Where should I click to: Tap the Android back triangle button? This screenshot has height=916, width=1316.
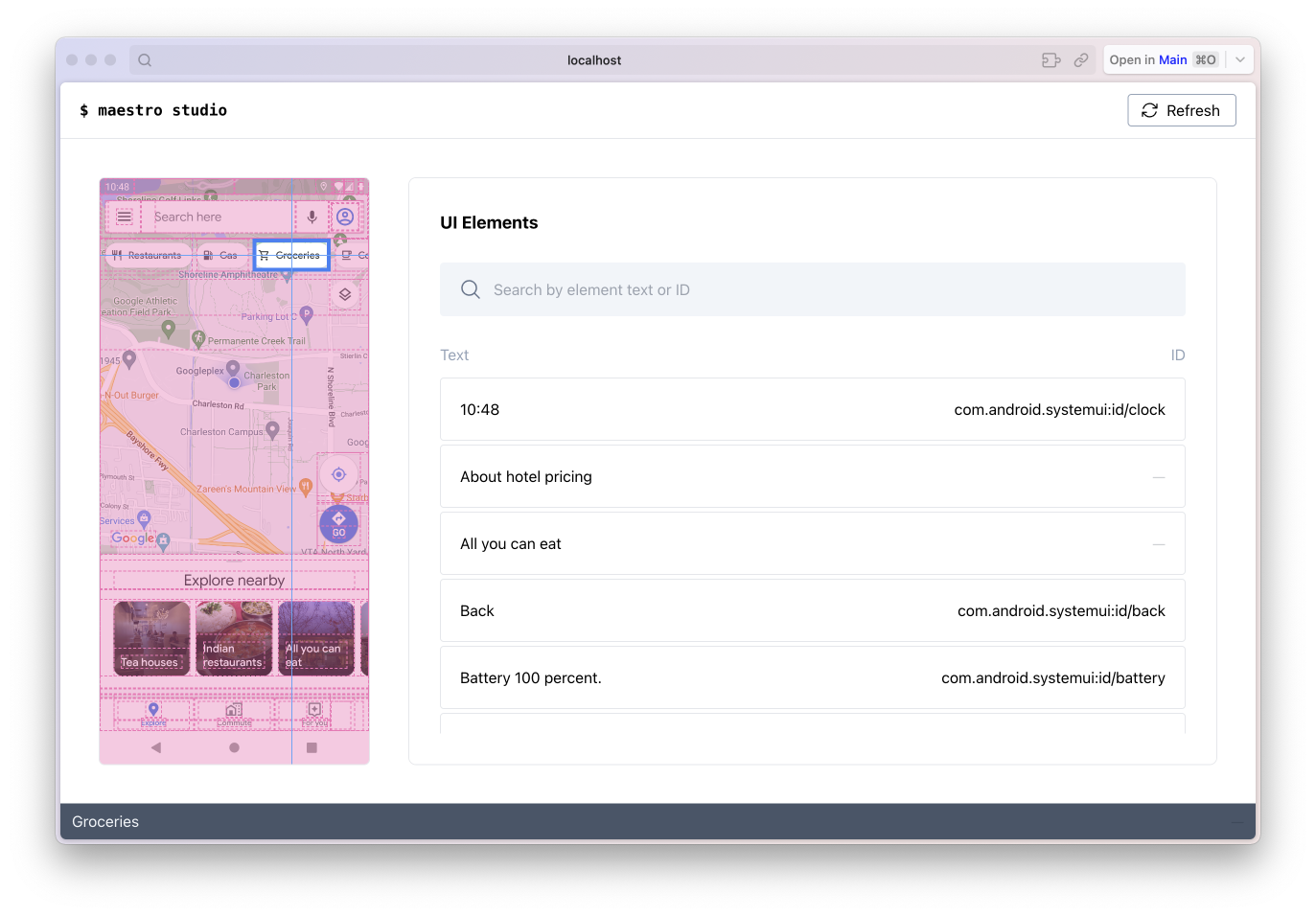(x=156, y=747)
